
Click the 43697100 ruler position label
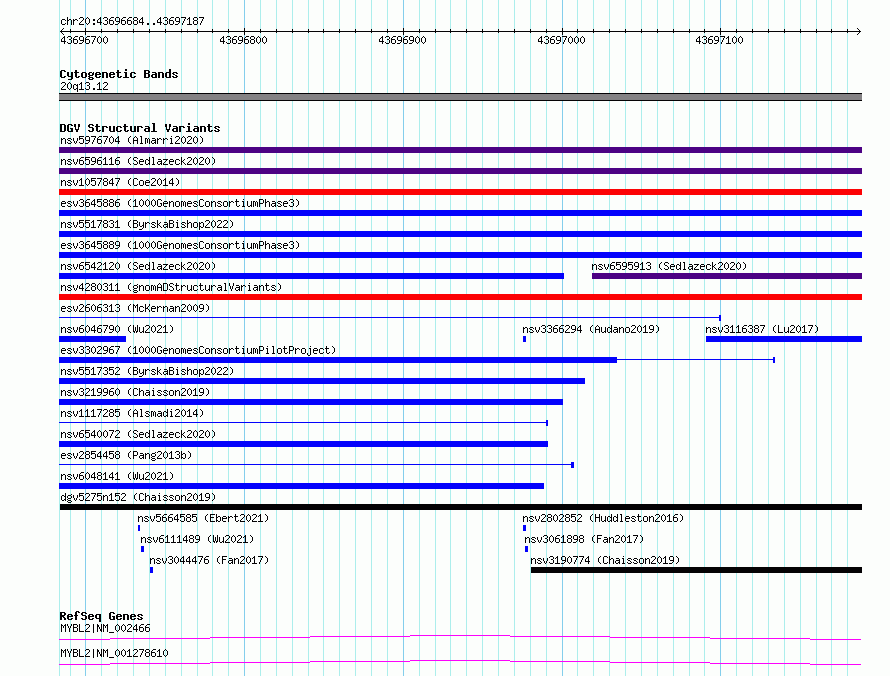tap(719, 40)
